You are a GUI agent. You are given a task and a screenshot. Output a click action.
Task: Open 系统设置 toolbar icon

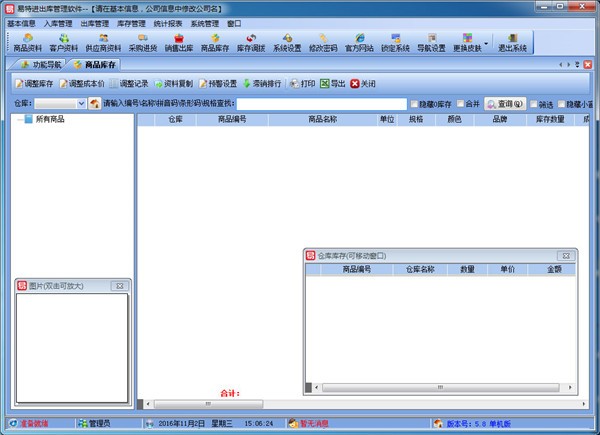click(x=286, y=42)
